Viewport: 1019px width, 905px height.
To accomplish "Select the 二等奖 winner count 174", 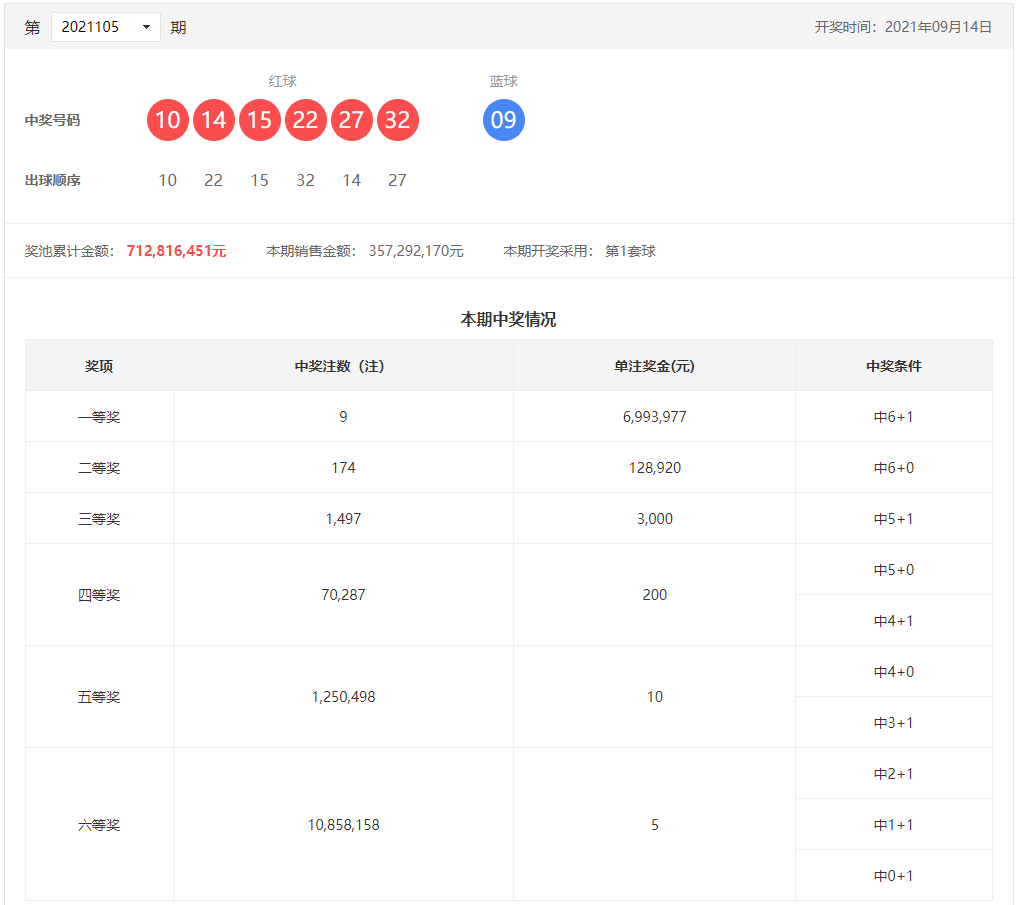I will tap(343, 468).
